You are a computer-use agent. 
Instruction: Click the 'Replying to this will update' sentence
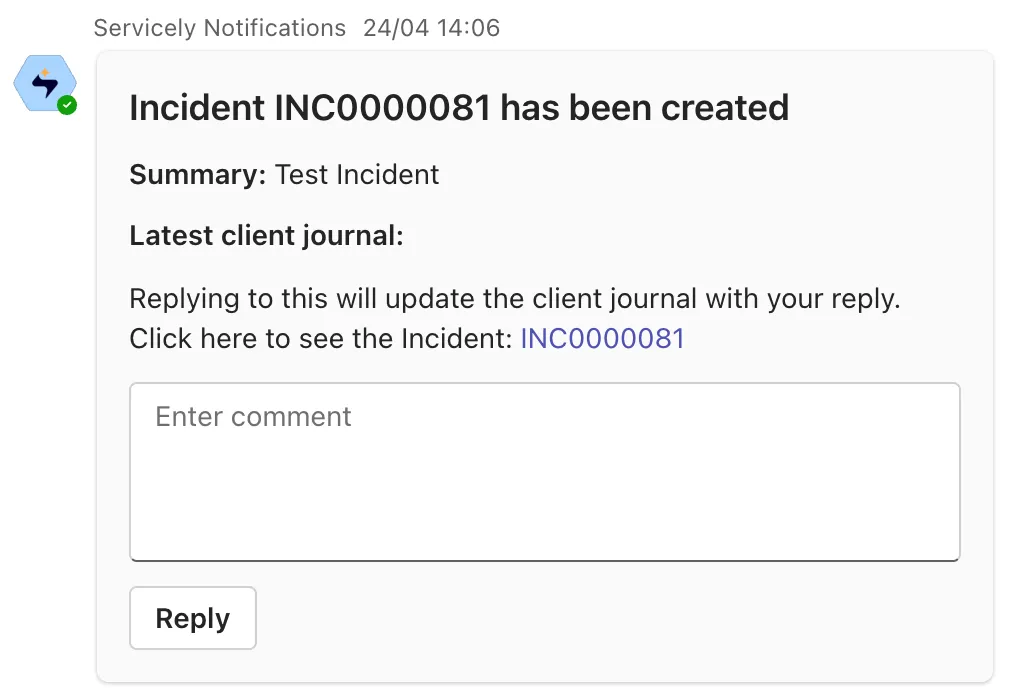click(x=515, y=299)
